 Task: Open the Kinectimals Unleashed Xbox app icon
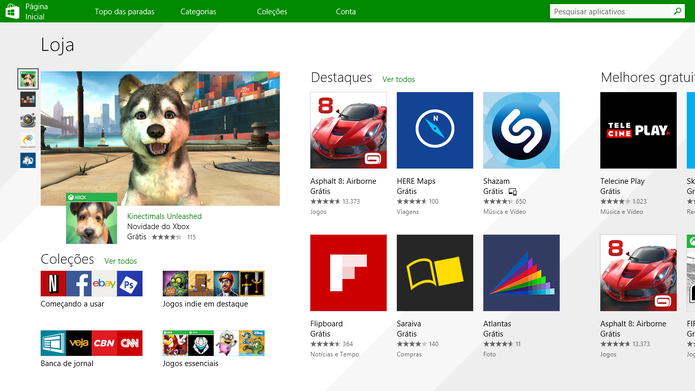point(92,219)
